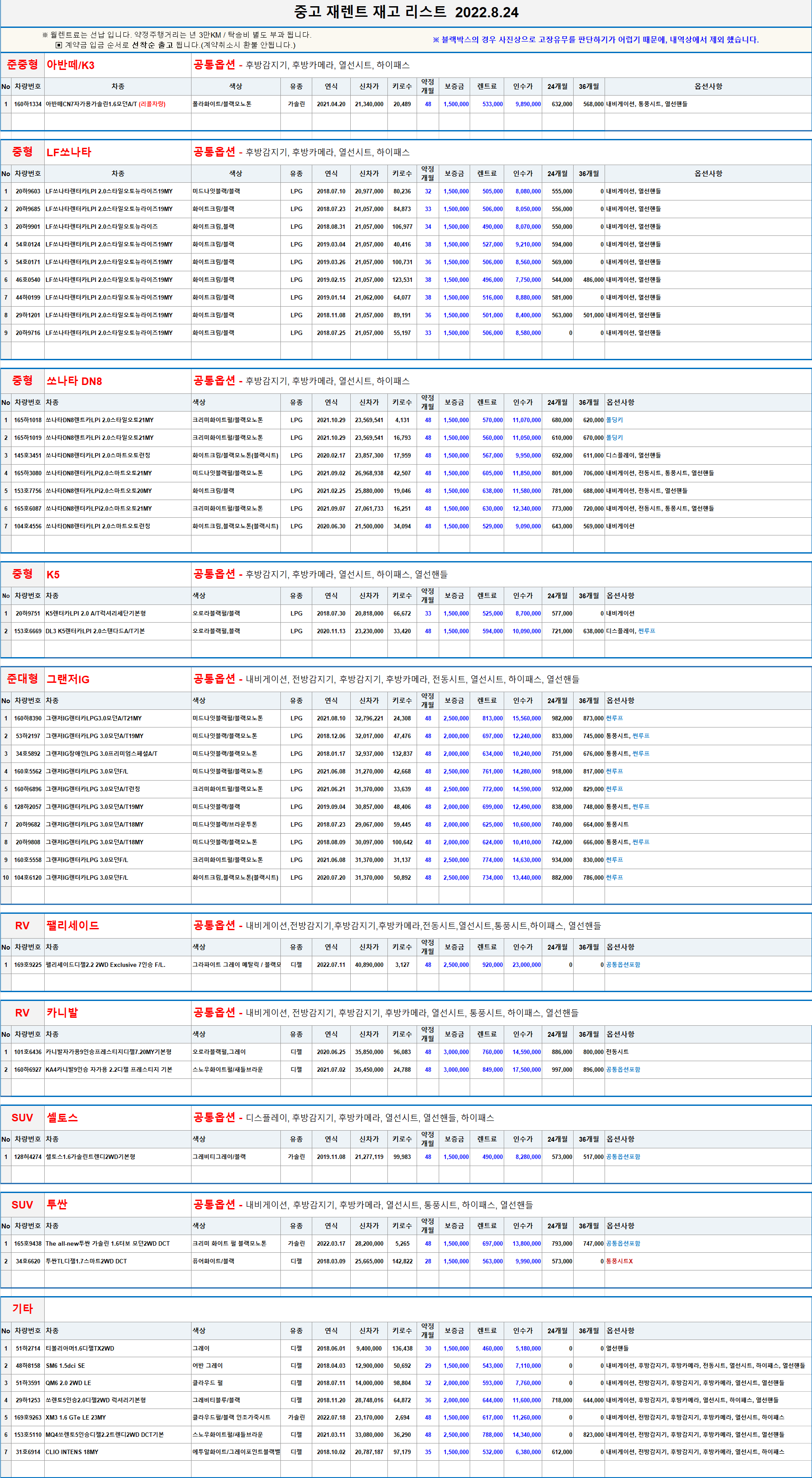This screenshot has width=812, height=1478.
Task: Select the model '티볼리아머1.6디젤TX2WD'
Action: (x=80, y=1349)
